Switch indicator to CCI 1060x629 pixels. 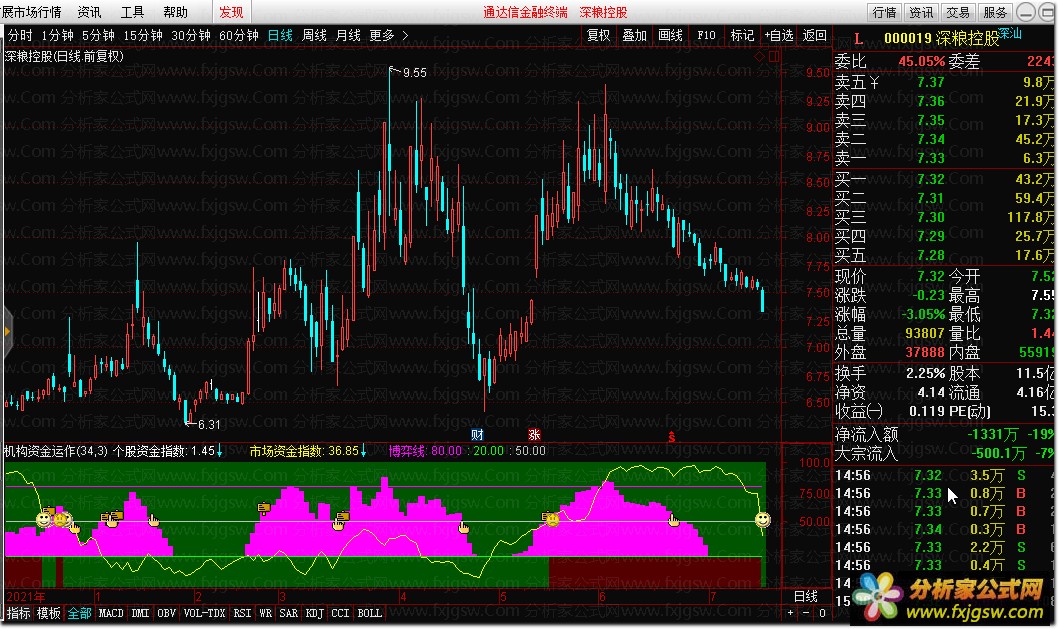340,613
